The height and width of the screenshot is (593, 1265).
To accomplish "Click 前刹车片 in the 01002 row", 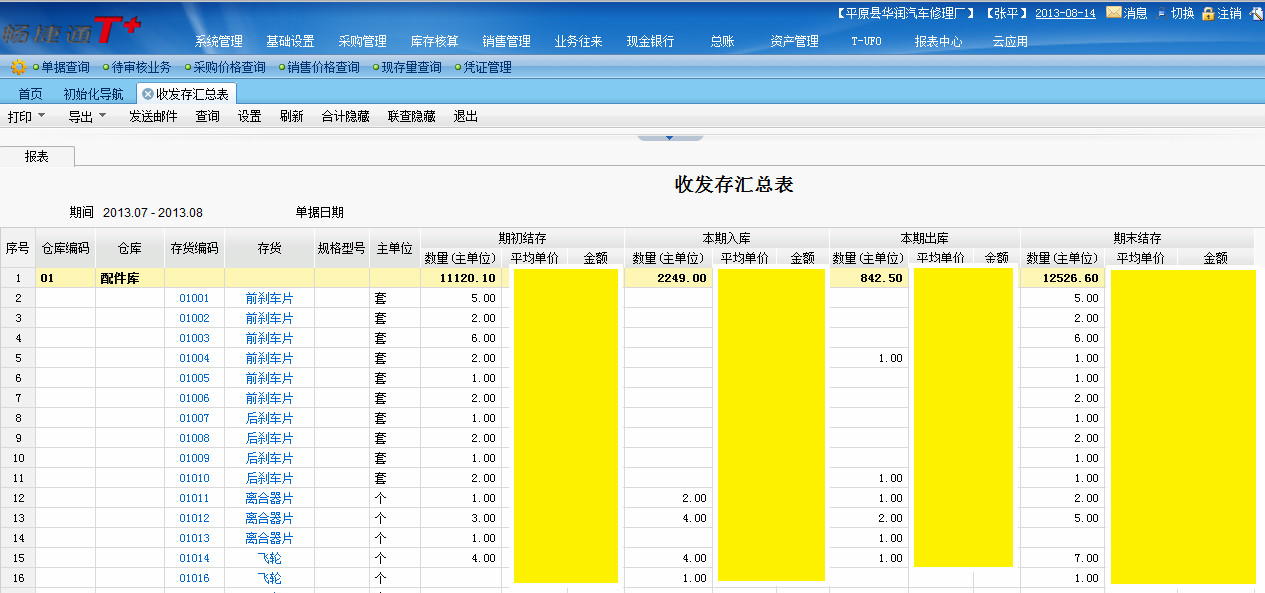I will [x=269, y=318].
